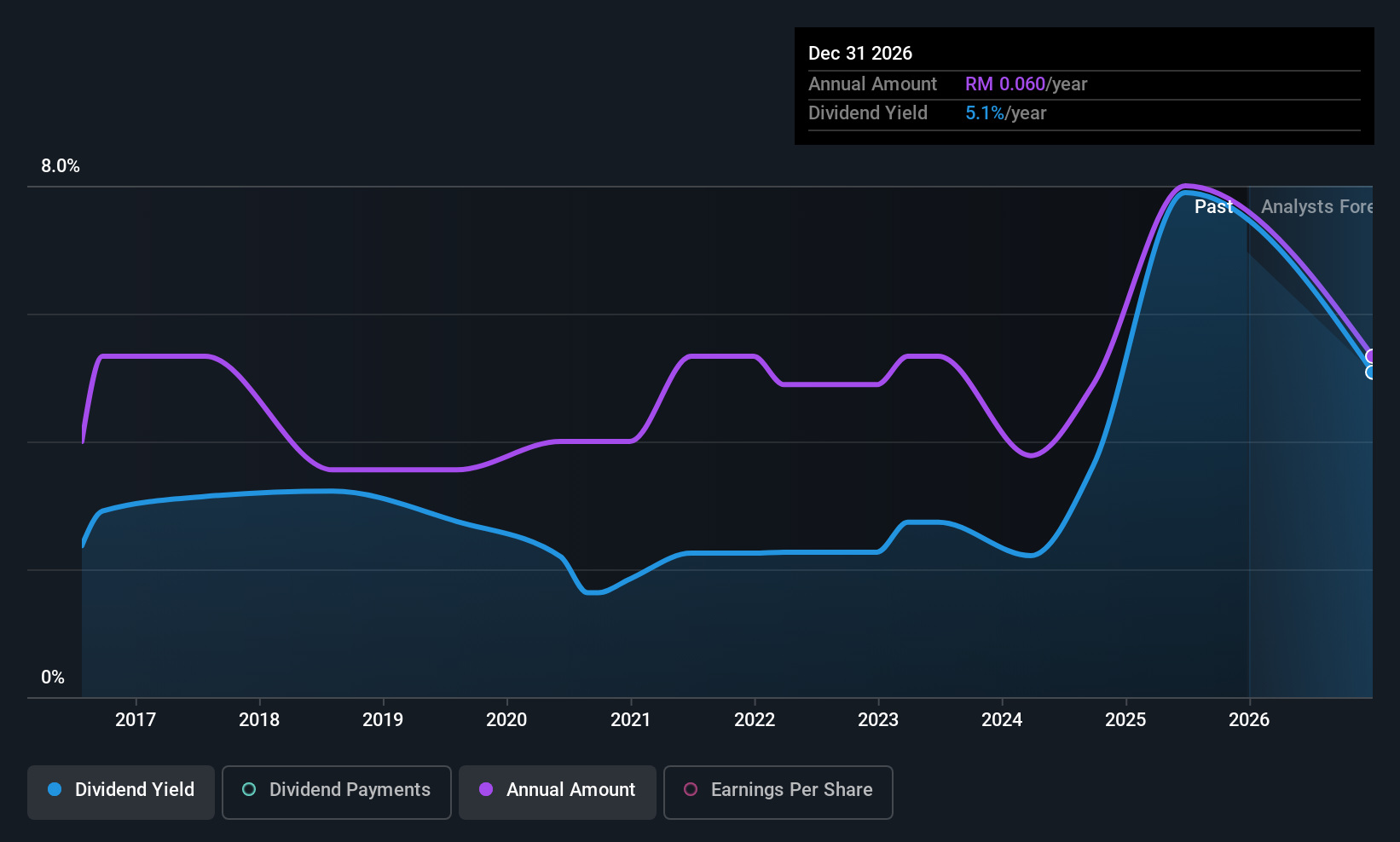Viewport: 1400px width, 842px height.
Task: Click the pink Earnings Per Share circle
Action: pyautogui.click(x=691, y=789)
